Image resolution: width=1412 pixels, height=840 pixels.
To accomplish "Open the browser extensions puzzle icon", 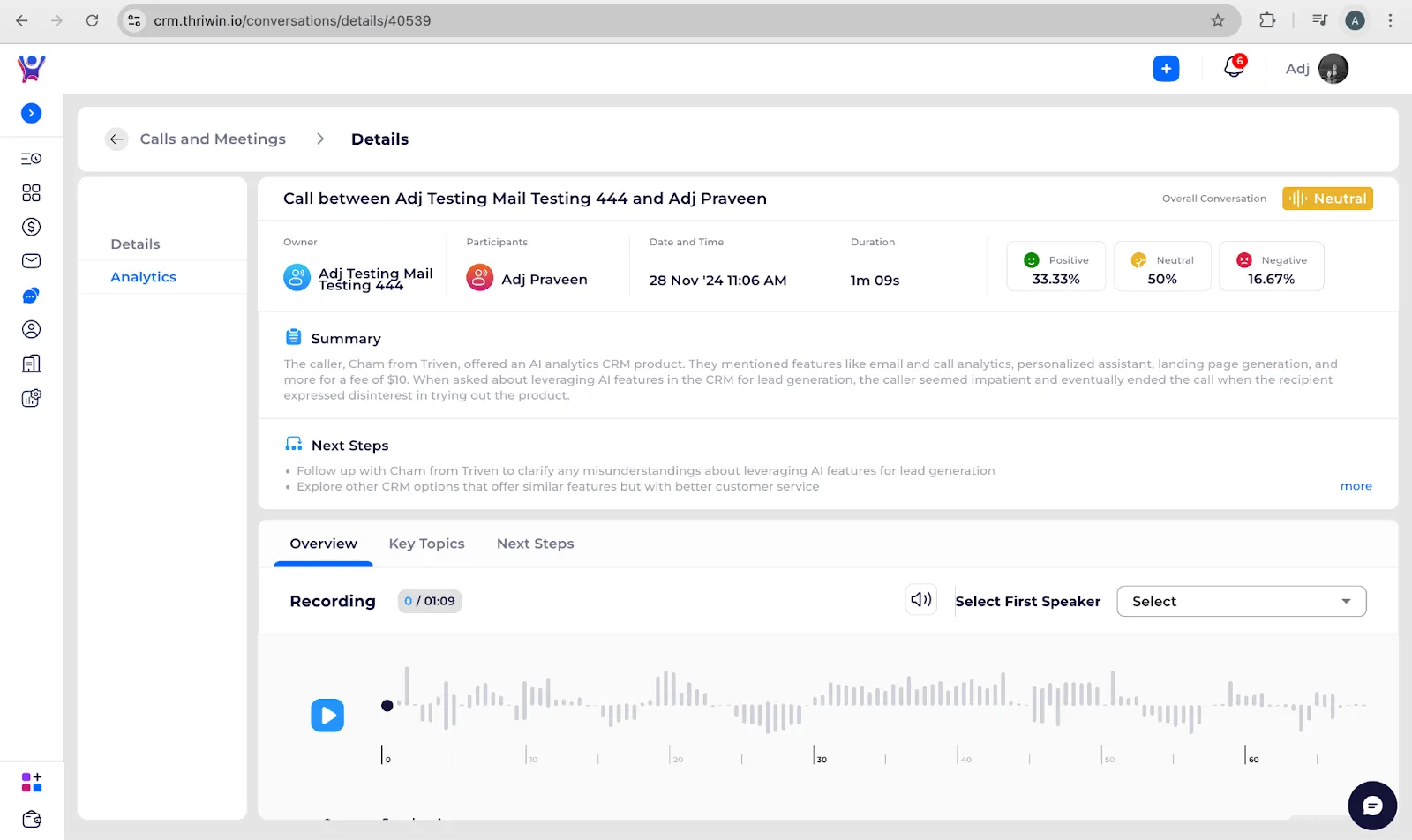I will 1267,20.
